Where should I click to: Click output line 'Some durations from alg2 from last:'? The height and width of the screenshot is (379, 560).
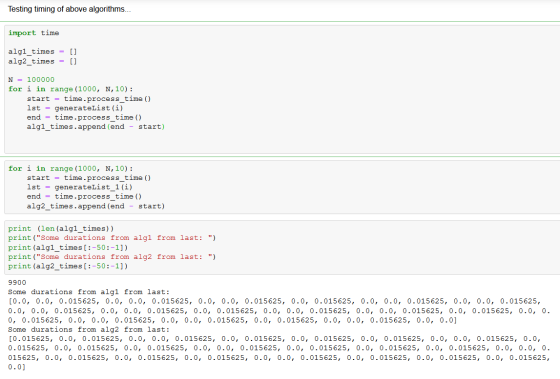coord(89,329)
